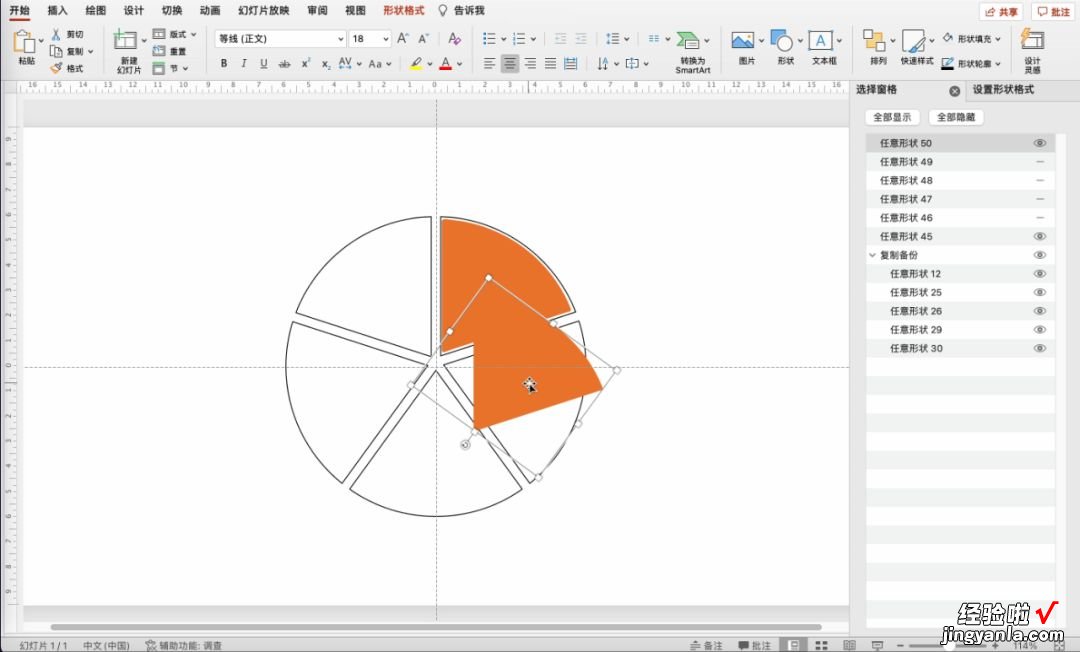Screen dimensions: 1080x652
Task: Click the Hide All (全部隐藏) button
Action: point(956,117)
